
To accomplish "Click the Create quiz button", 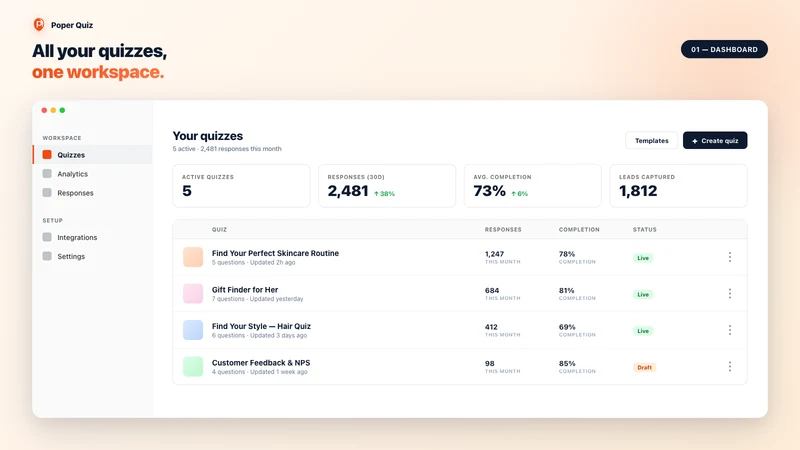I will [715, 140].
